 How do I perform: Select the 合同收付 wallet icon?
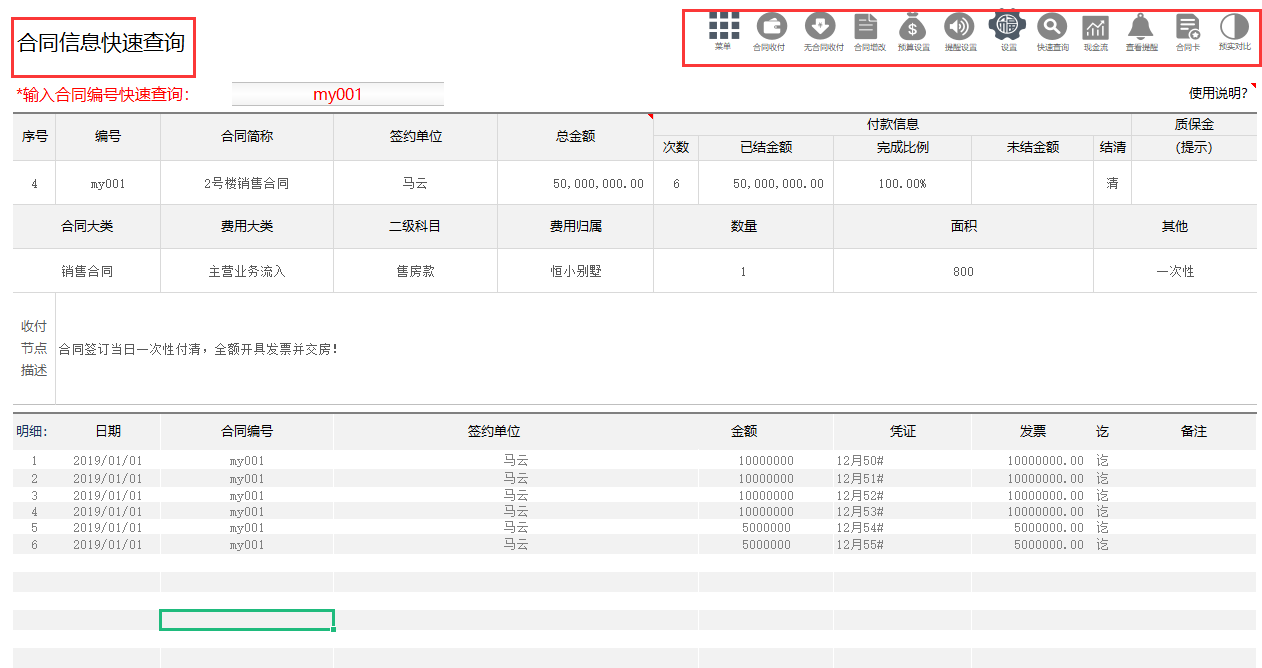pyautogui.click(x=770, y=28)
